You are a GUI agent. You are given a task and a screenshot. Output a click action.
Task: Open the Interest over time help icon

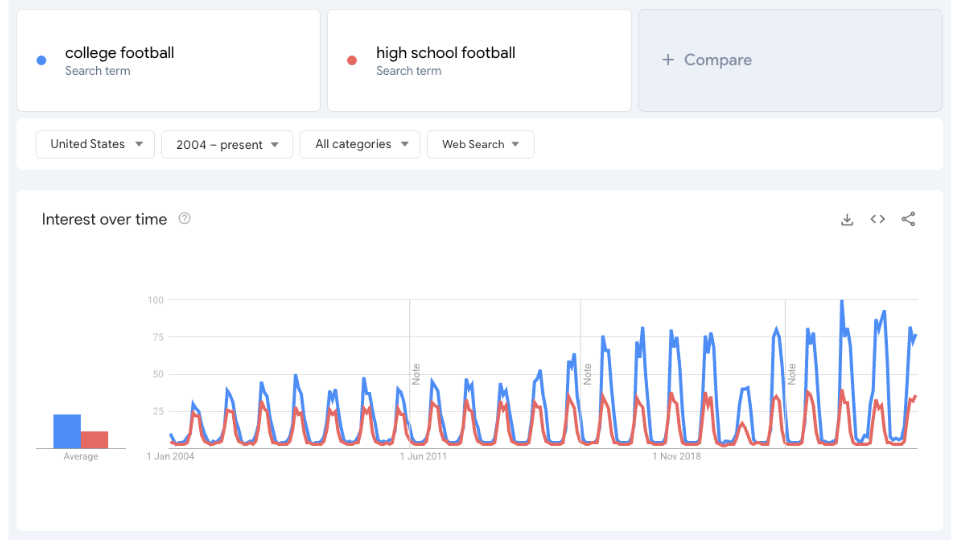point(184,219)
